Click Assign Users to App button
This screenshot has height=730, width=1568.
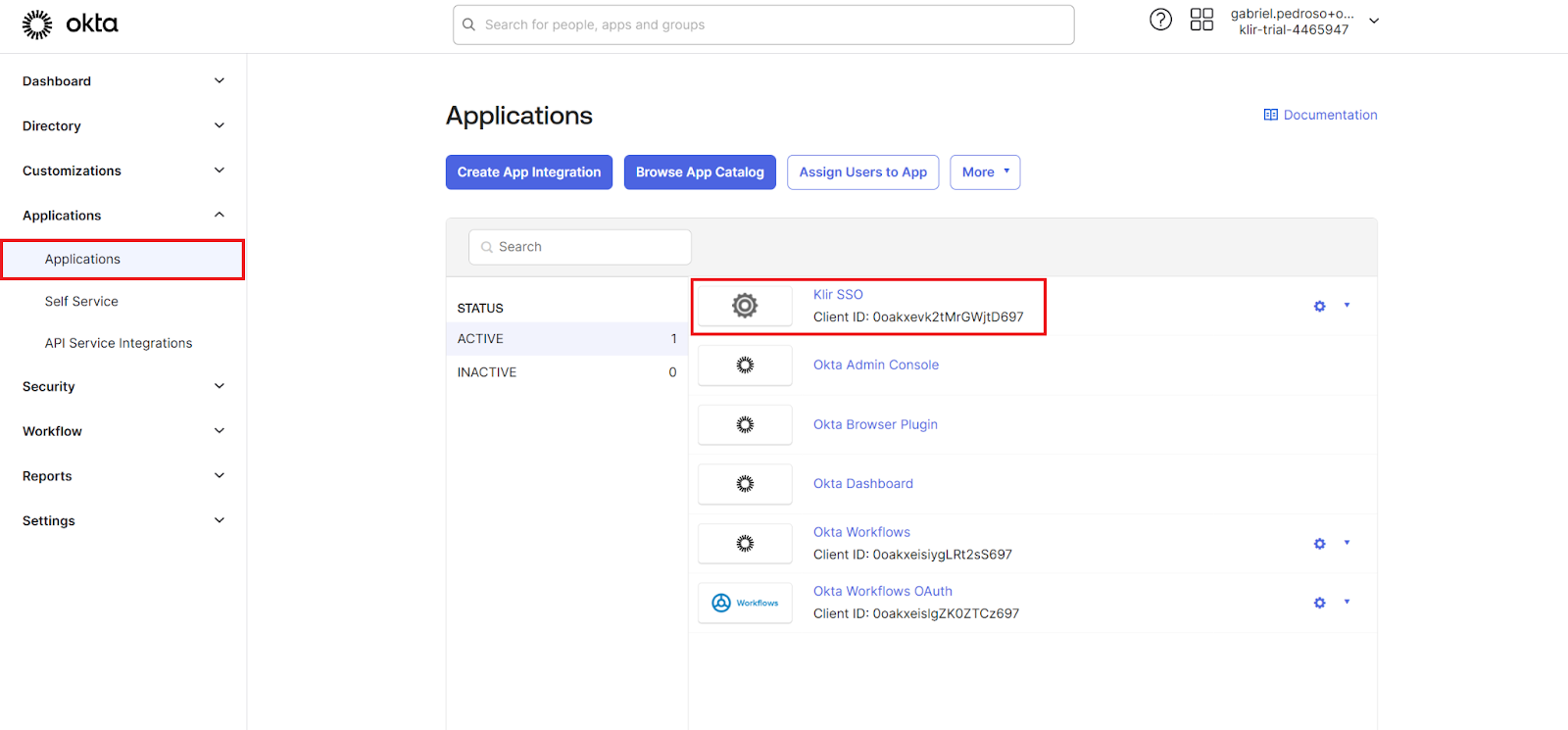863,172
